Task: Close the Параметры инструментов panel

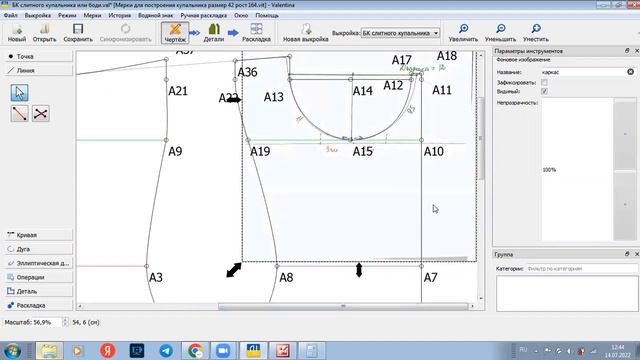Action: [x=636, y=51]
